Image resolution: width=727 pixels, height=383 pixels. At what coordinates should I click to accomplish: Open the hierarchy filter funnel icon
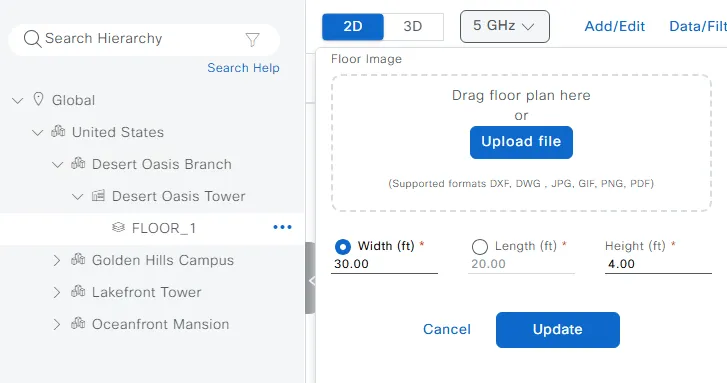pos(252,39)
